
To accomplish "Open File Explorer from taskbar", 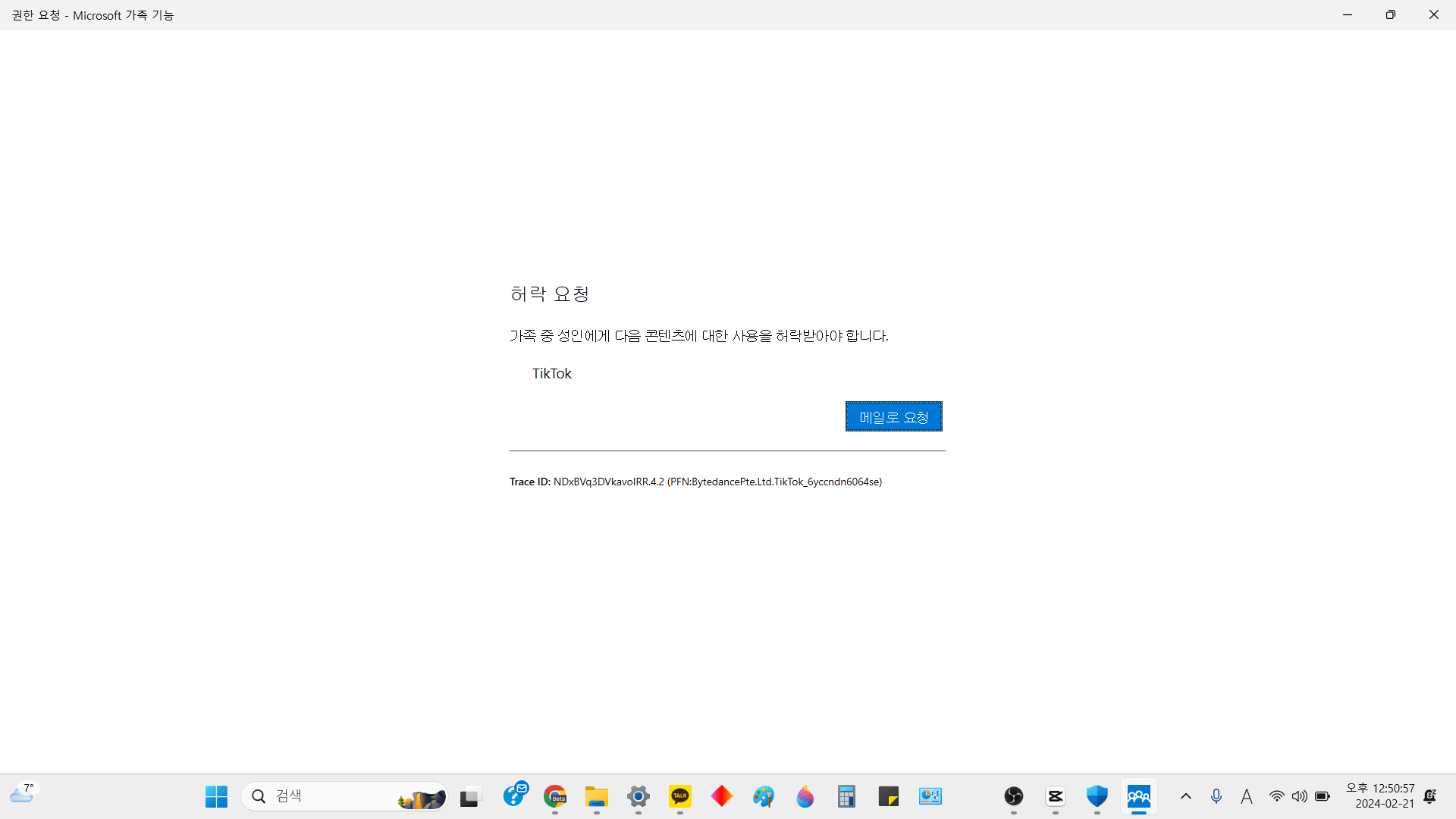I will (x=597, y=796).
